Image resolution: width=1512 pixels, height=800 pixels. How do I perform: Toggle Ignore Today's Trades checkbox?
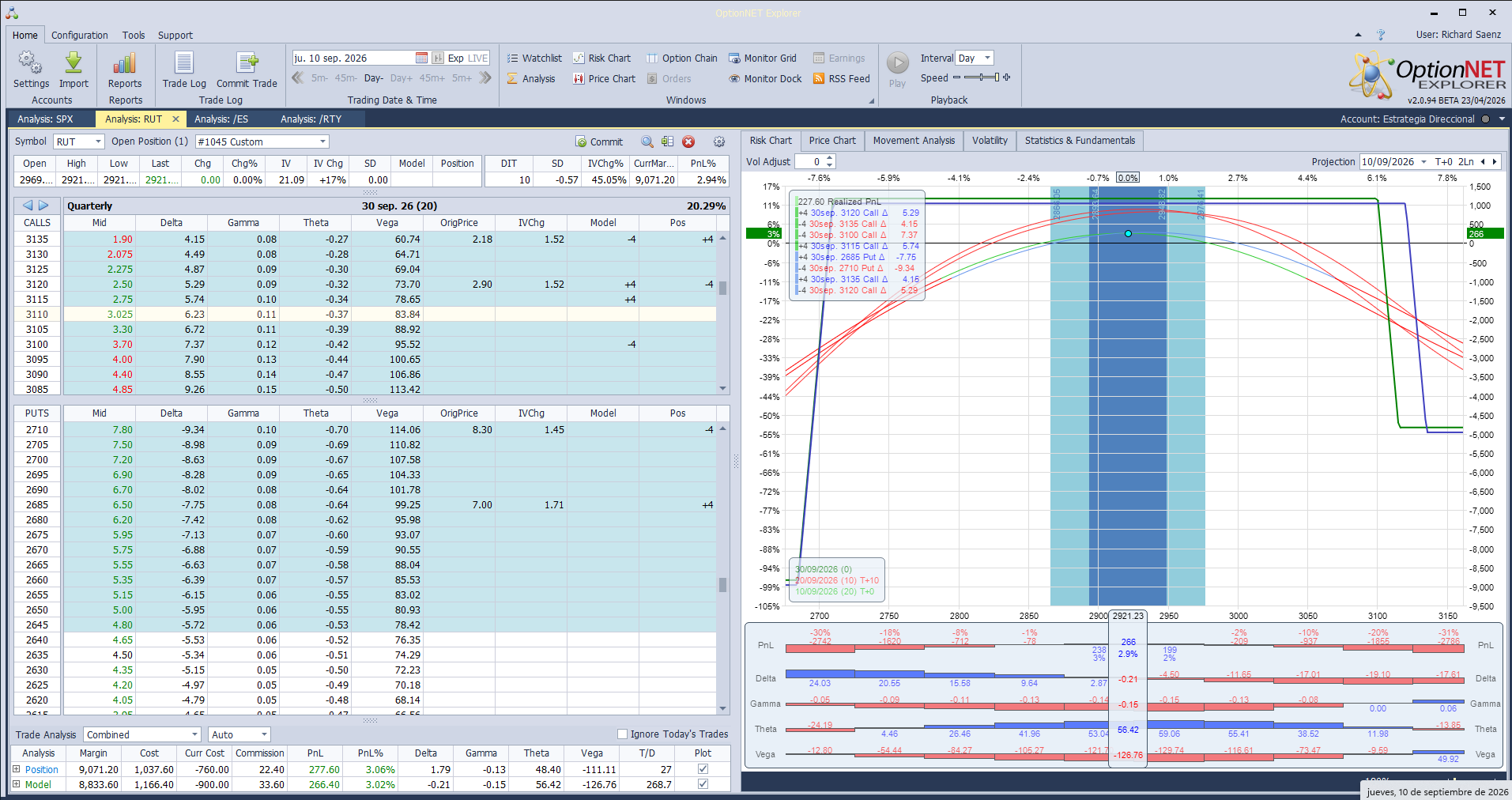coord(622,734)
